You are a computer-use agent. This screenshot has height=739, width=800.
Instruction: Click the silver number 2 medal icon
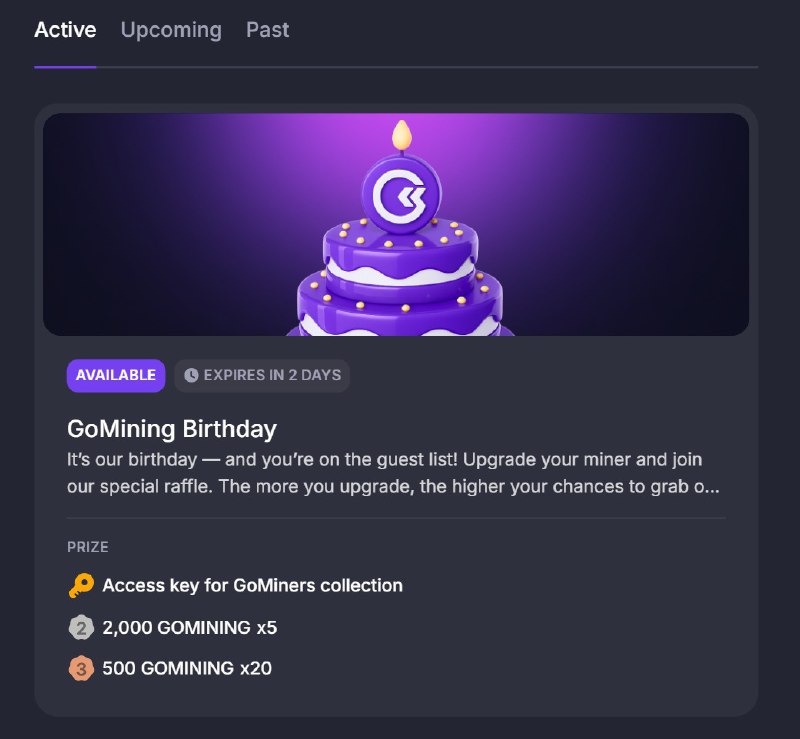(x=81, y=628)
